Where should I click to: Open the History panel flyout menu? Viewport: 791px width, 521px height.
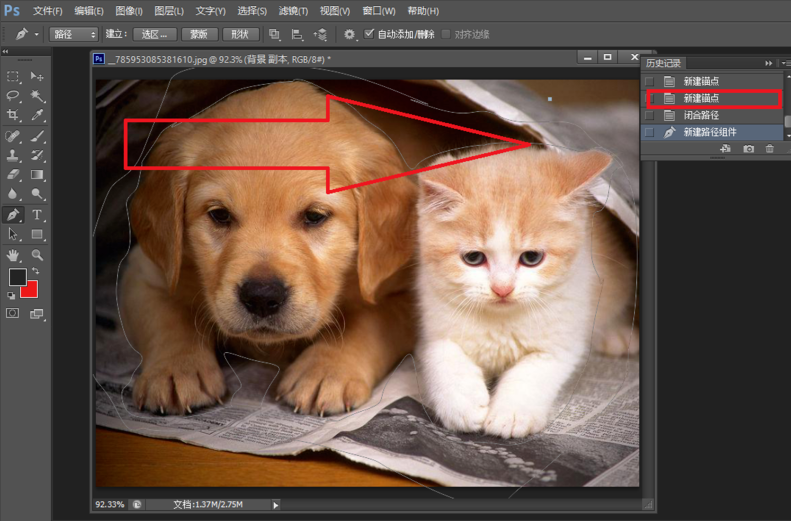(x=785, y=63)
